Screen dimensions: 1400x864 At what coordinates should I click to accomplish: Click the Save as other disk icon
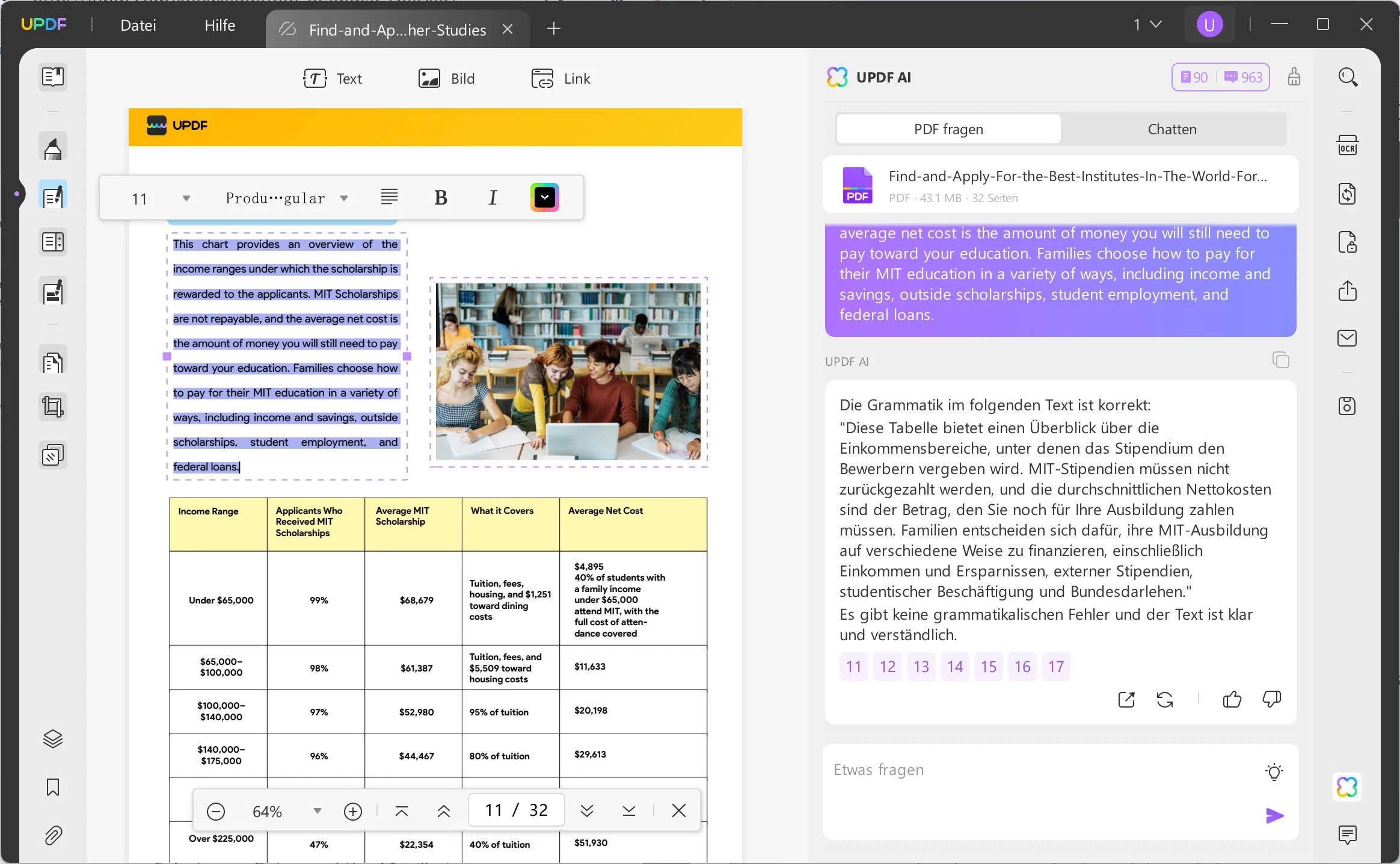pyautogui.click(x=1348, y=406)
